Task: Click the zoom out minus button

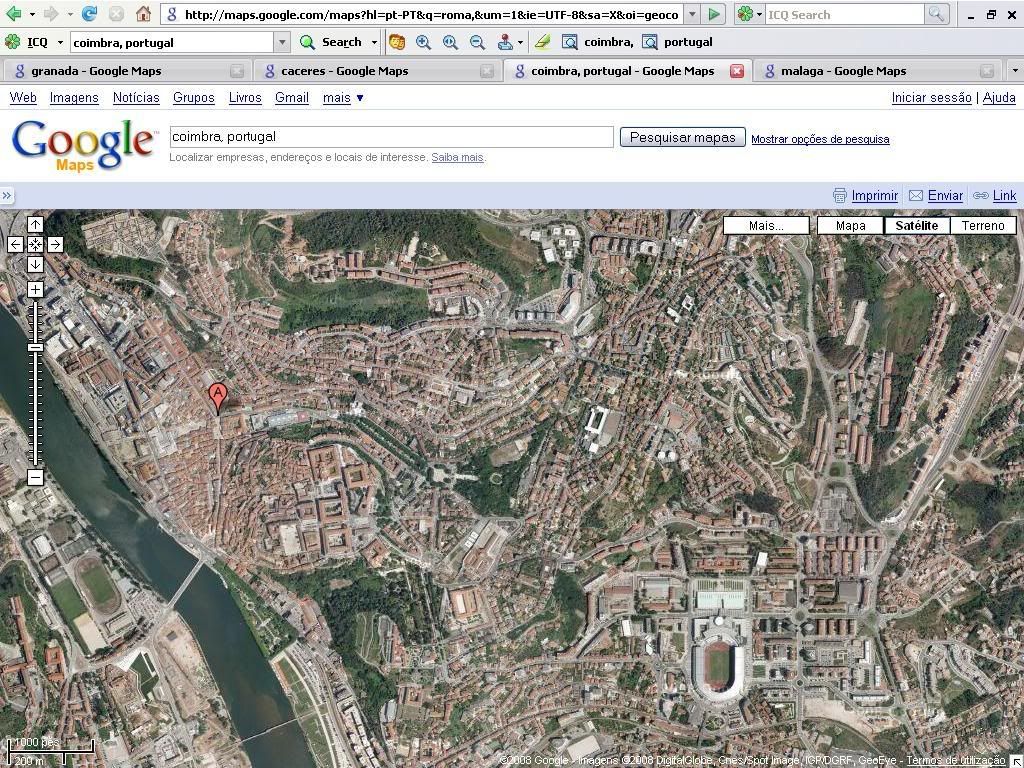Action: click(35, 477)
